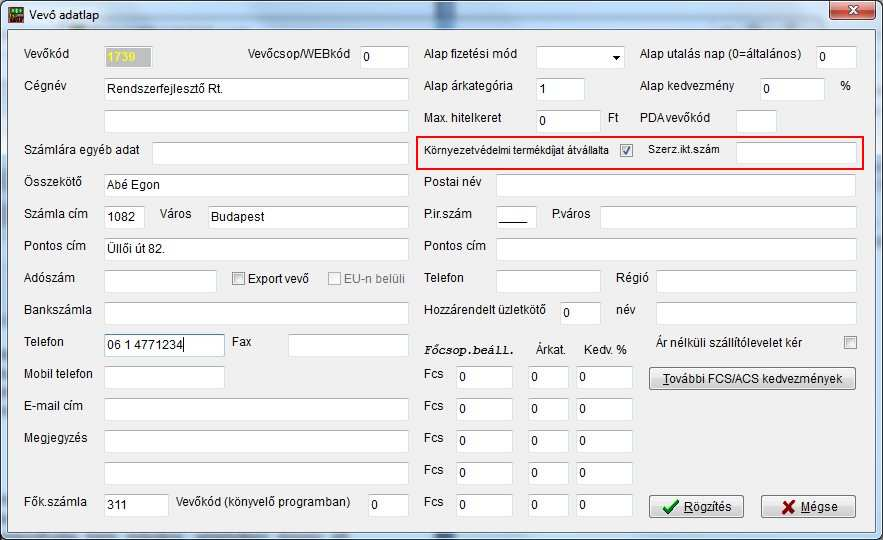
Task: Click the E-mail cím input field
Action: coord(257,409)
